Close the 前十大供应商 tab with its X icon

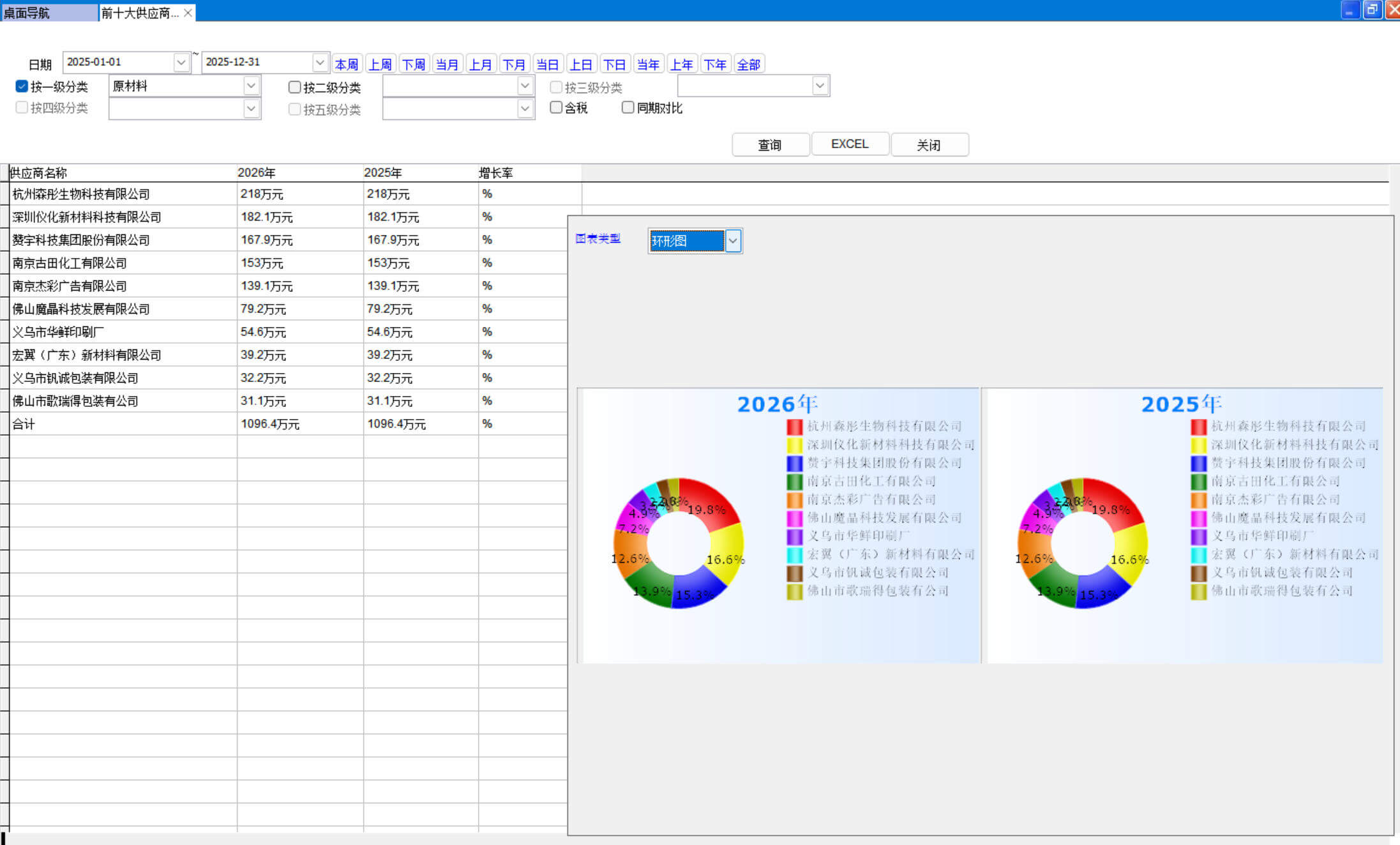coord(188,13)
